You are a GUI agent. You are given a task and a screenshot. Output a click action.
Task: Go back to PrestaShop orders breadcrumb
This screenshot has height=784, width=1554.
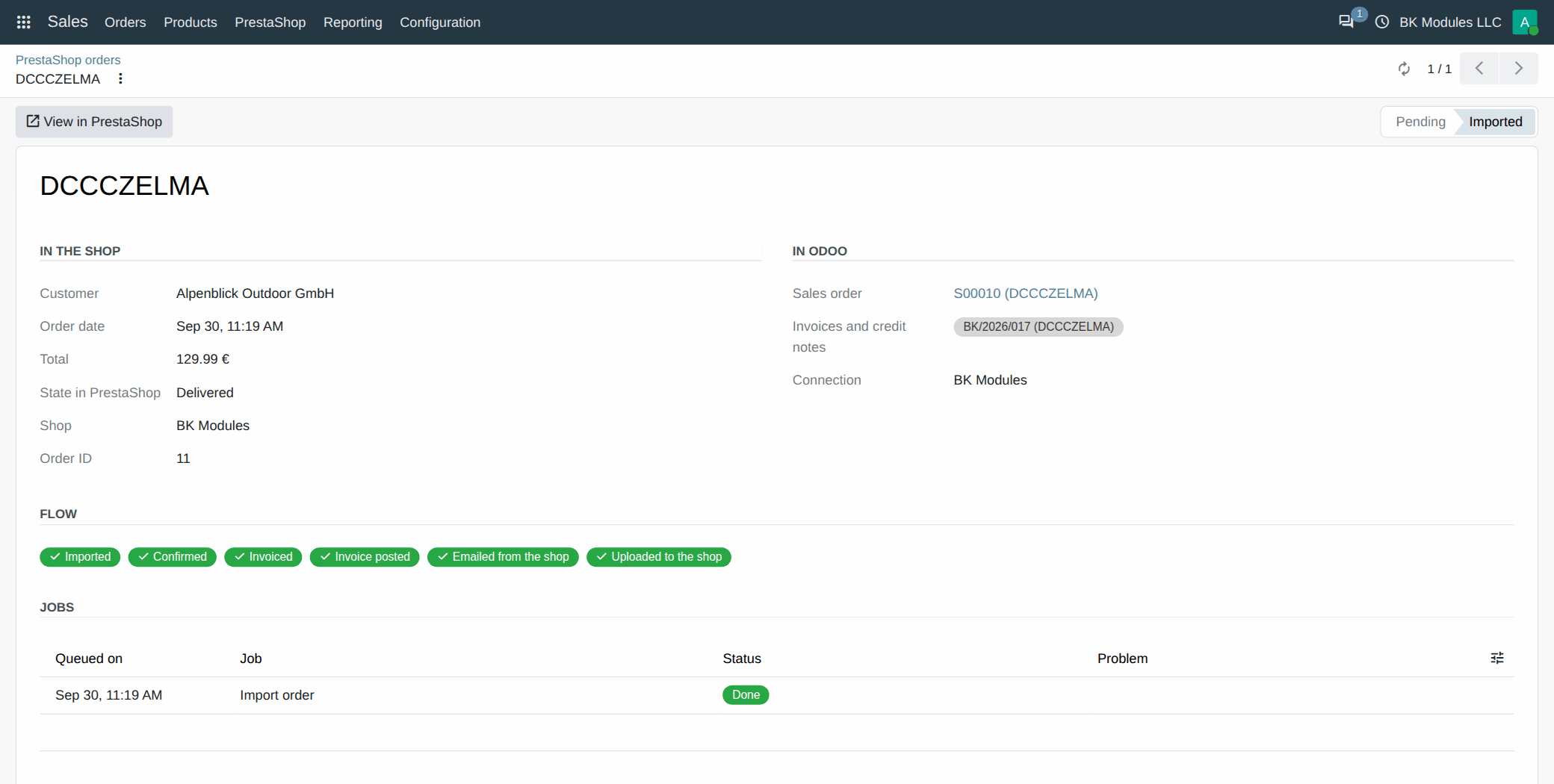point(68,60)
